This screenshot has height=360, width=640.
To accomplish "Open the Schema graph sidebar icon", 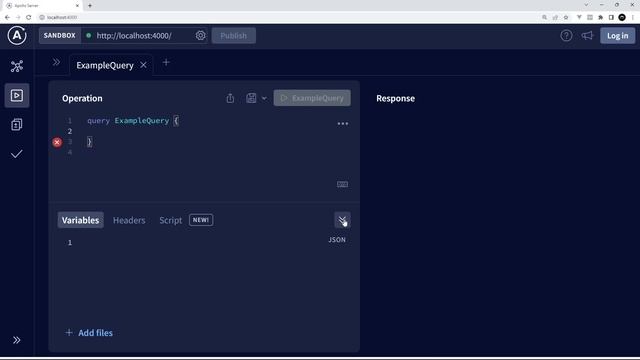I will coord(17,66).
